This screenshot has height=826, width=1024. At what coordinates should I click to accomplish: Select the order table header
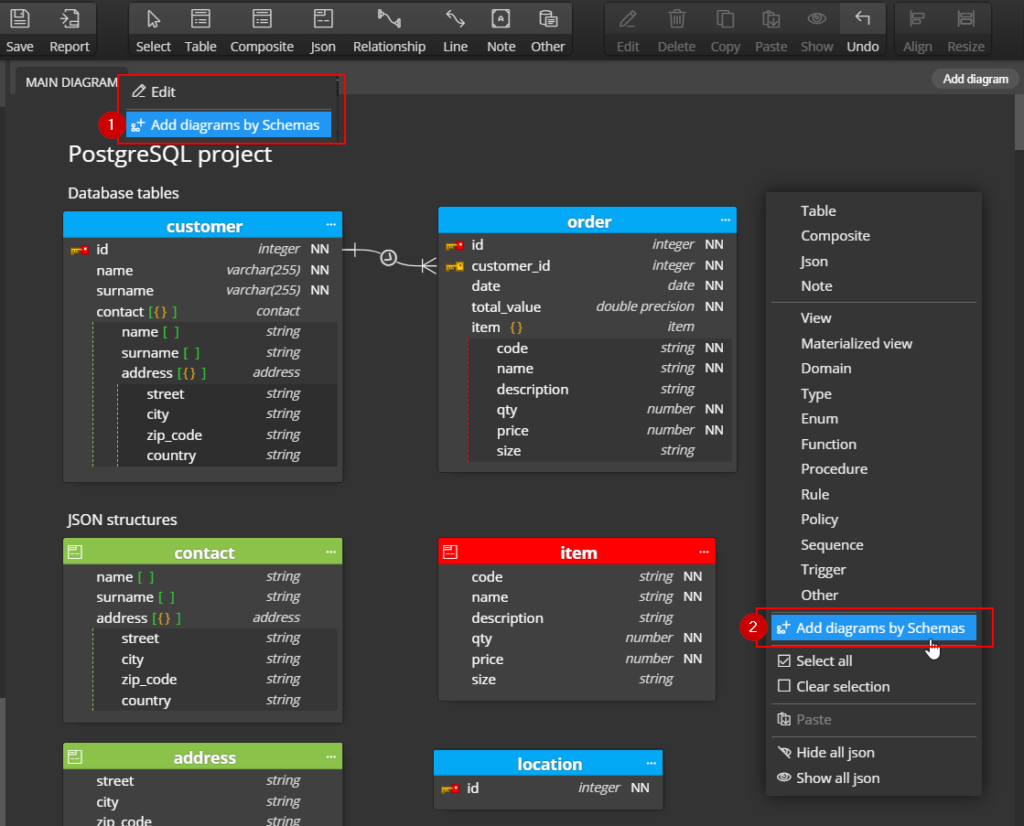(x=587, y=221)
